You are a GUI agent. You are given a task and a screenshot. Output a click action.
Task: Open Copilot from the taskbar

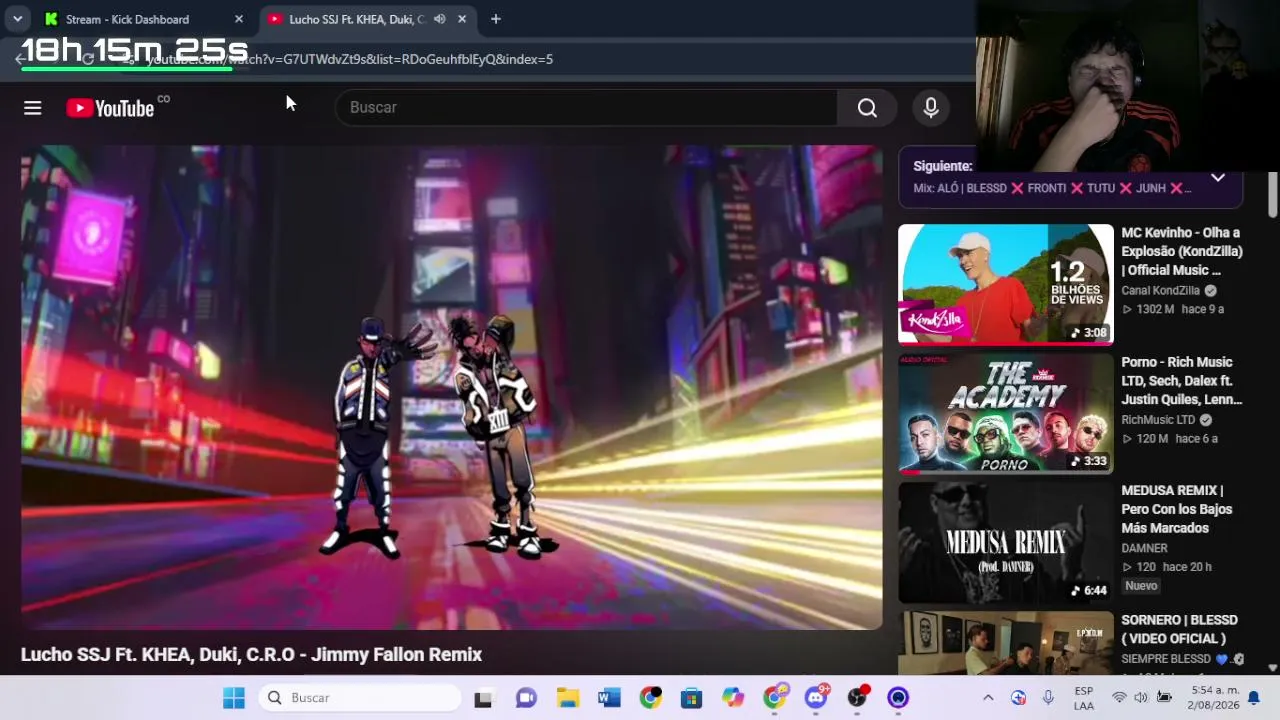[x=733, y=698]
